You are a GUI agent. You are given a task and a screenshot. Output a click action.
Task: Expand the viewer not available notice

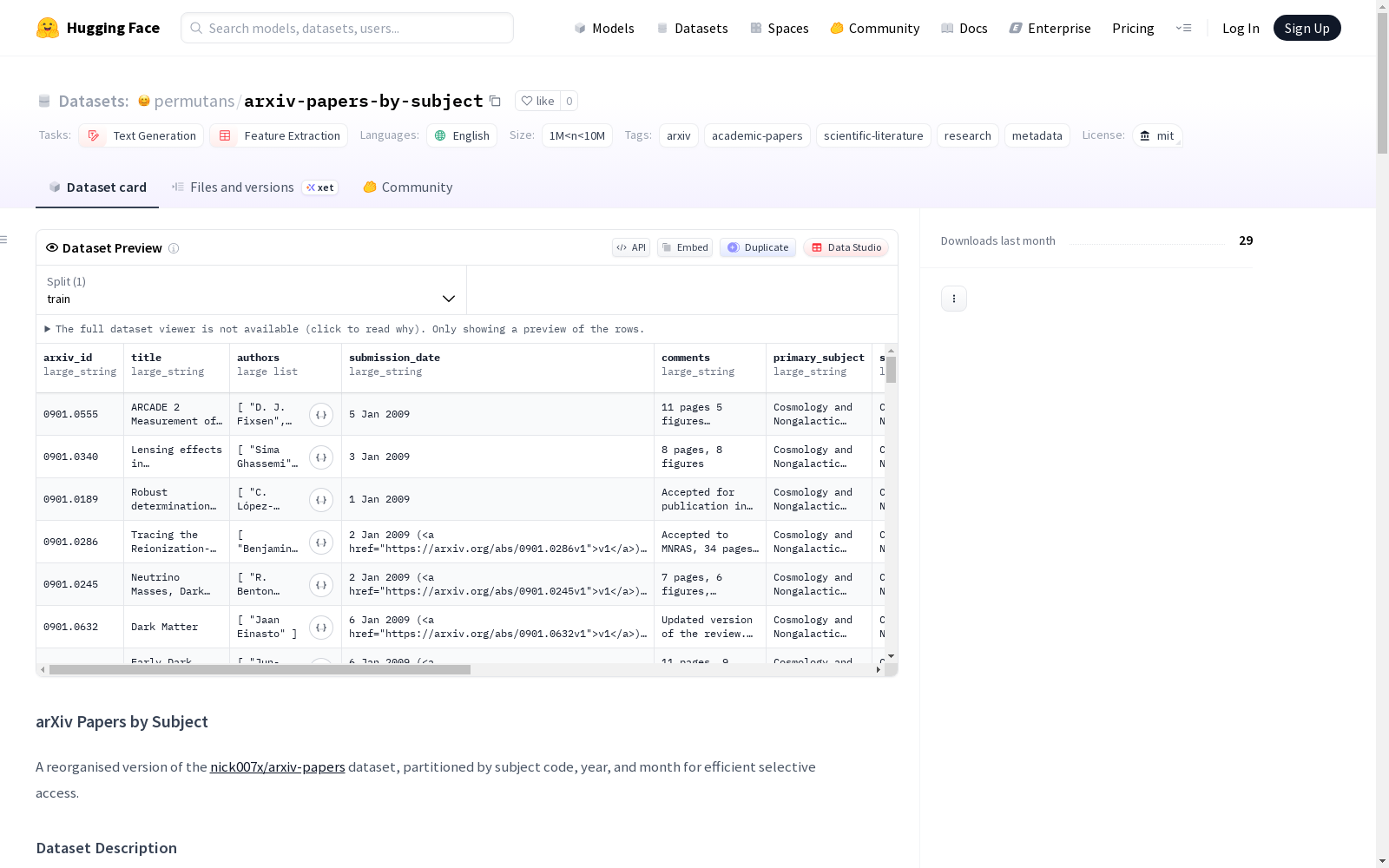tap(345, 329)
